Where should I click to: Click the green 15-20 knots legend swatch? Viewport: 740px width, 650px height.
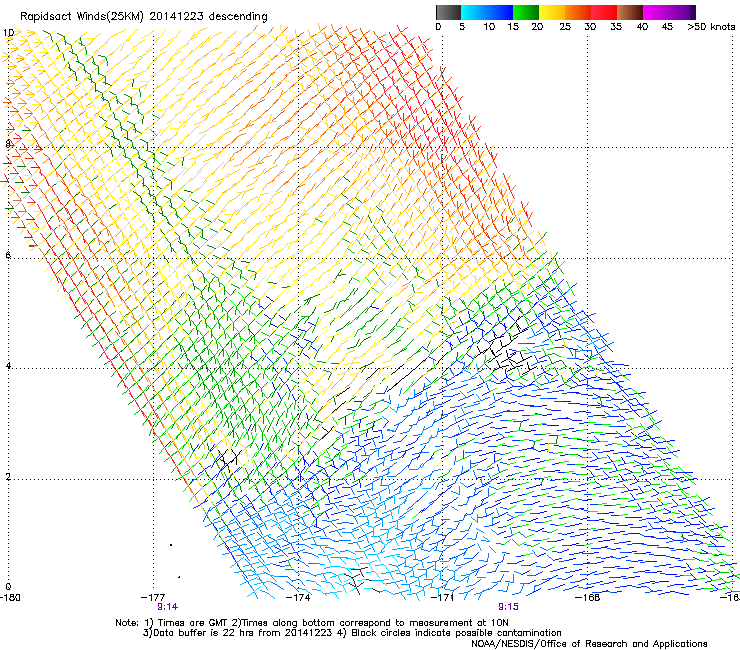[x=526, y=12]
